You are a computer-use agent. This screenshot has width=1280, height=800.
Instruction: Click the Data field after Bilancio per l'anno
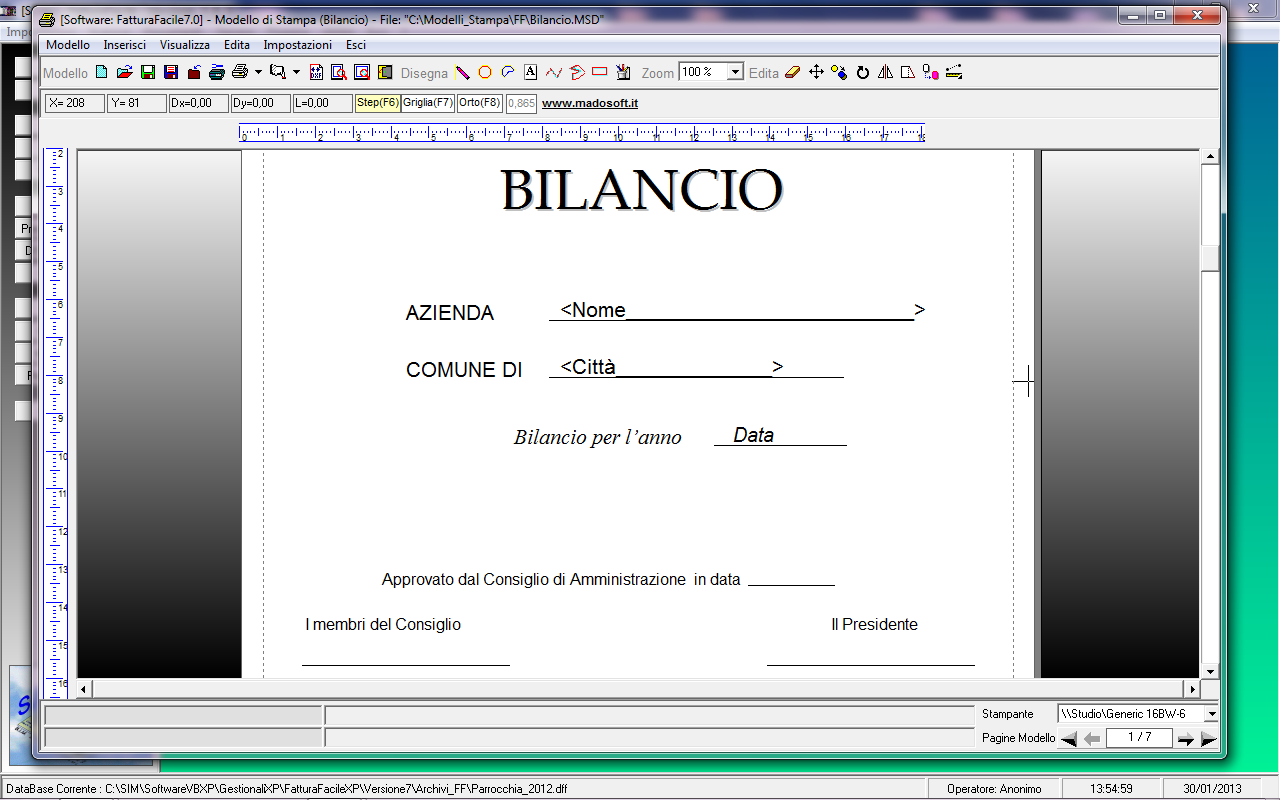click(754, 436)
